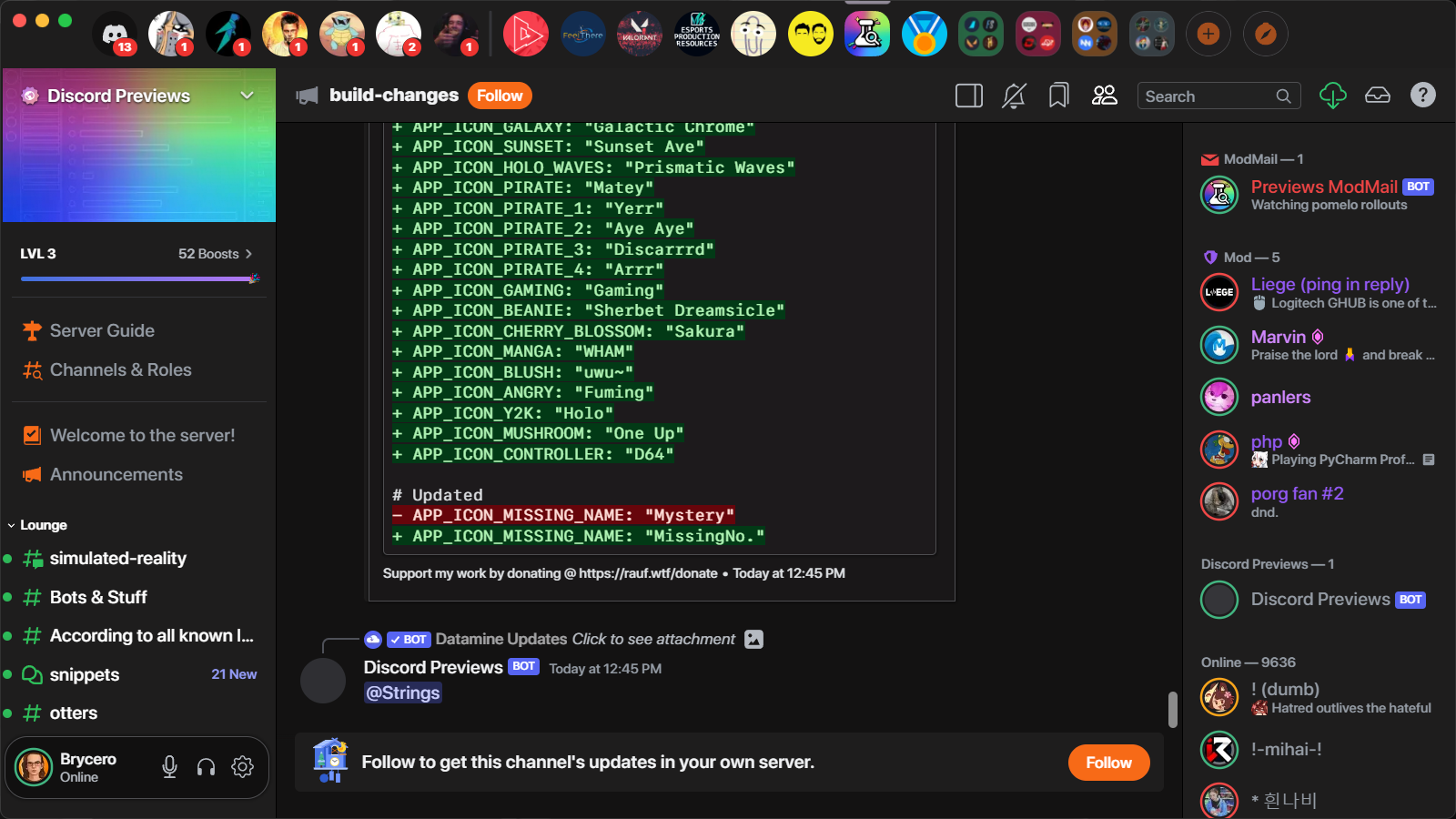Toggle the member list visibility
This screenshot has width=1456, height=819.
(x=1105, y=96)
